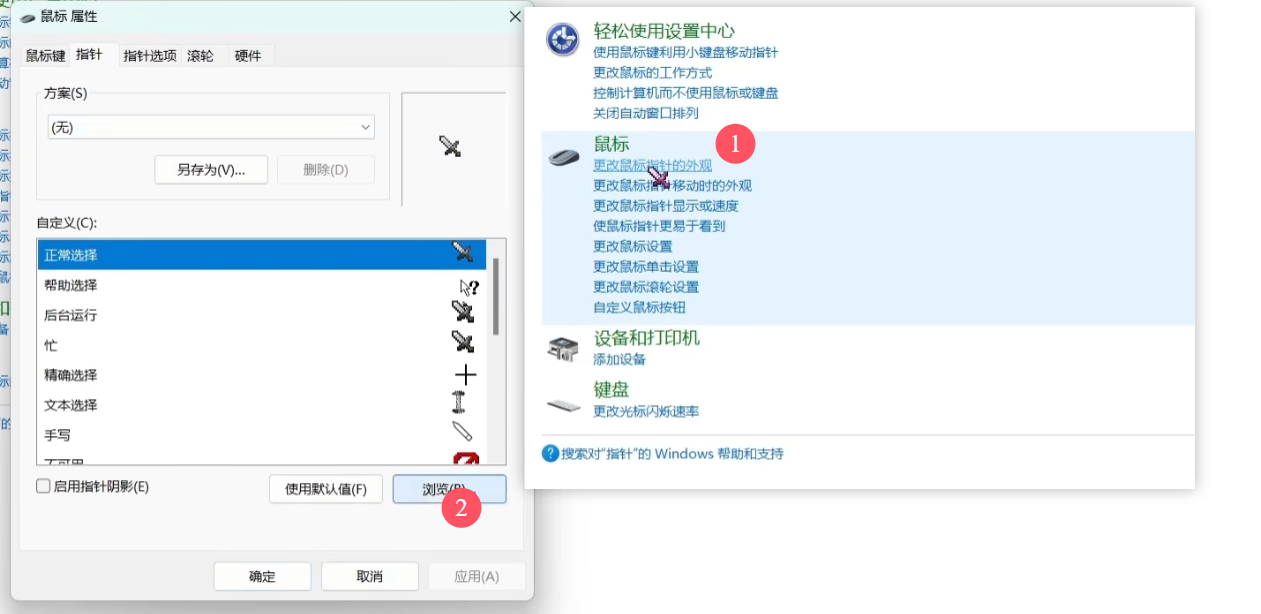The height and width of the screenshot is (614, 1261).
Task: Click the Text Select (文本选择) I-beam cursor icon
Action: 459,402
